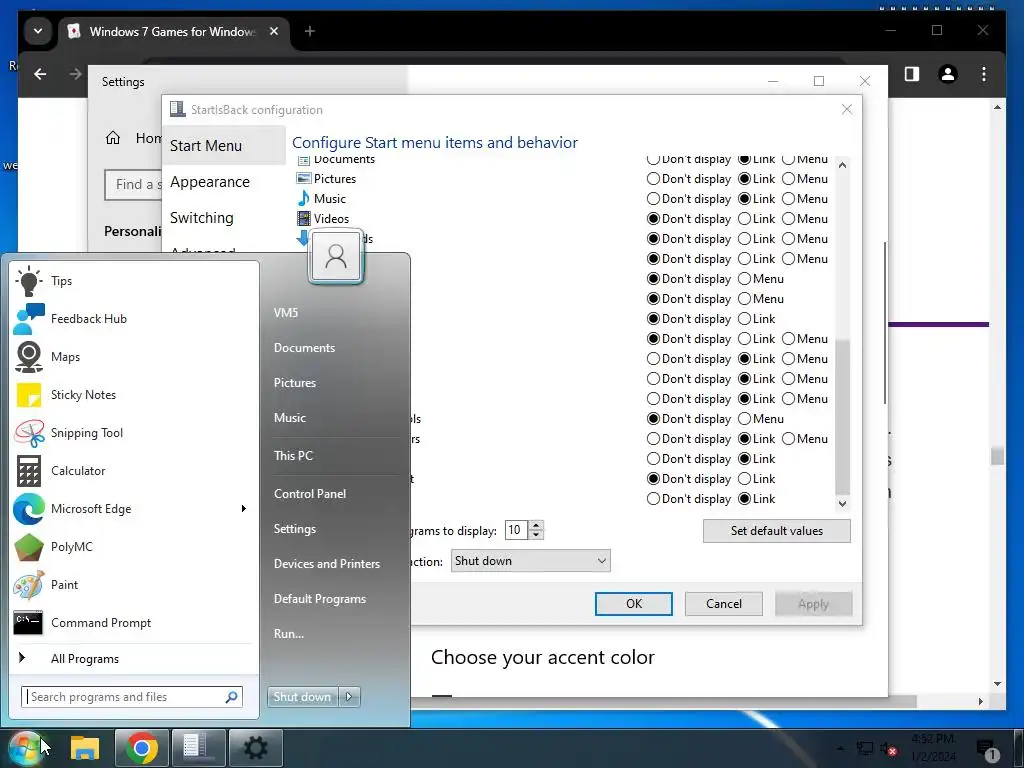Viewport: 1024px width, 768px height.
Task: Open Chrome three-dot menu
Action: [984, 74]
